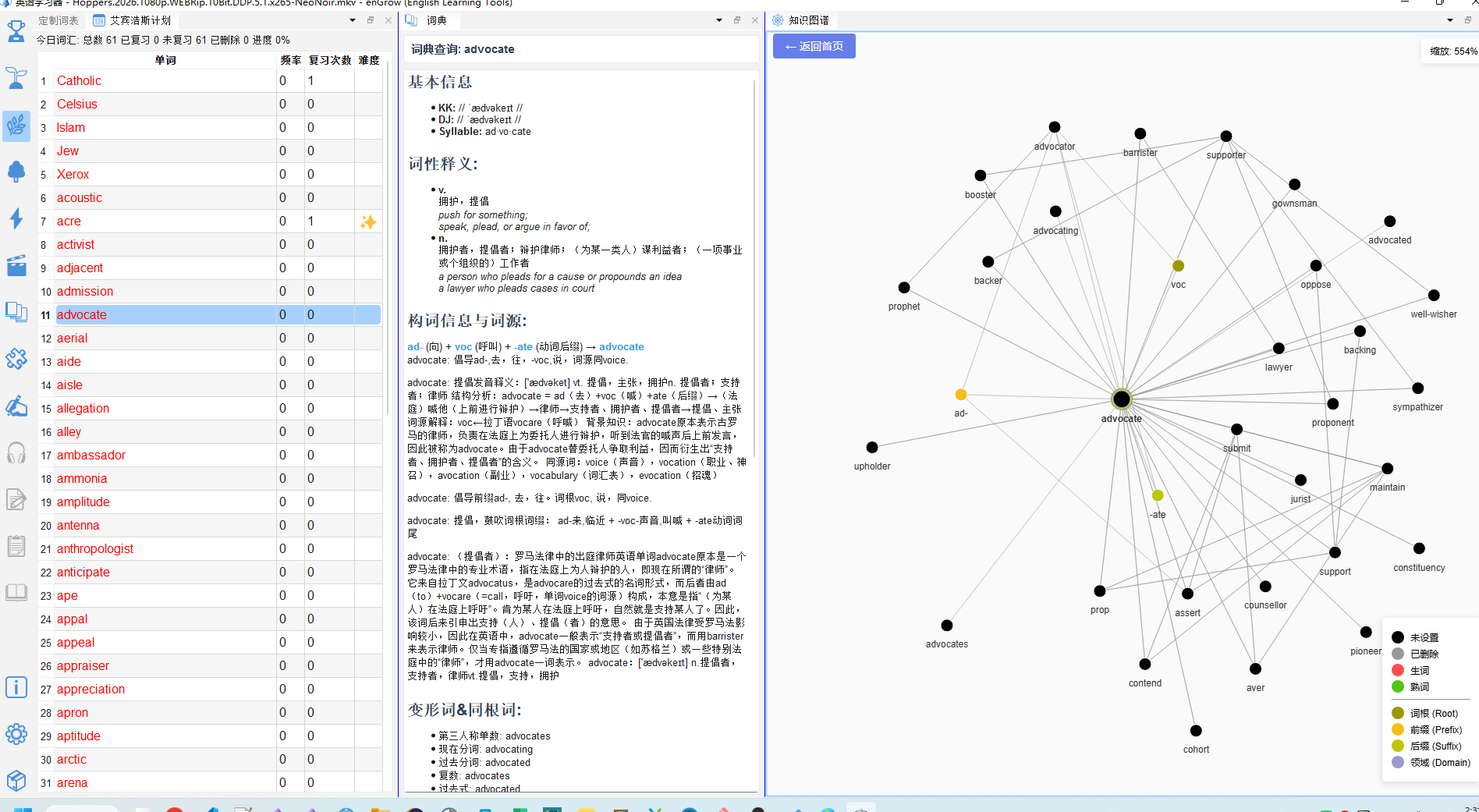Select the lawyer node in graph
The width and height of the screenshot is (1479, 812).
pyautogui.click(x=1279, y=348)
